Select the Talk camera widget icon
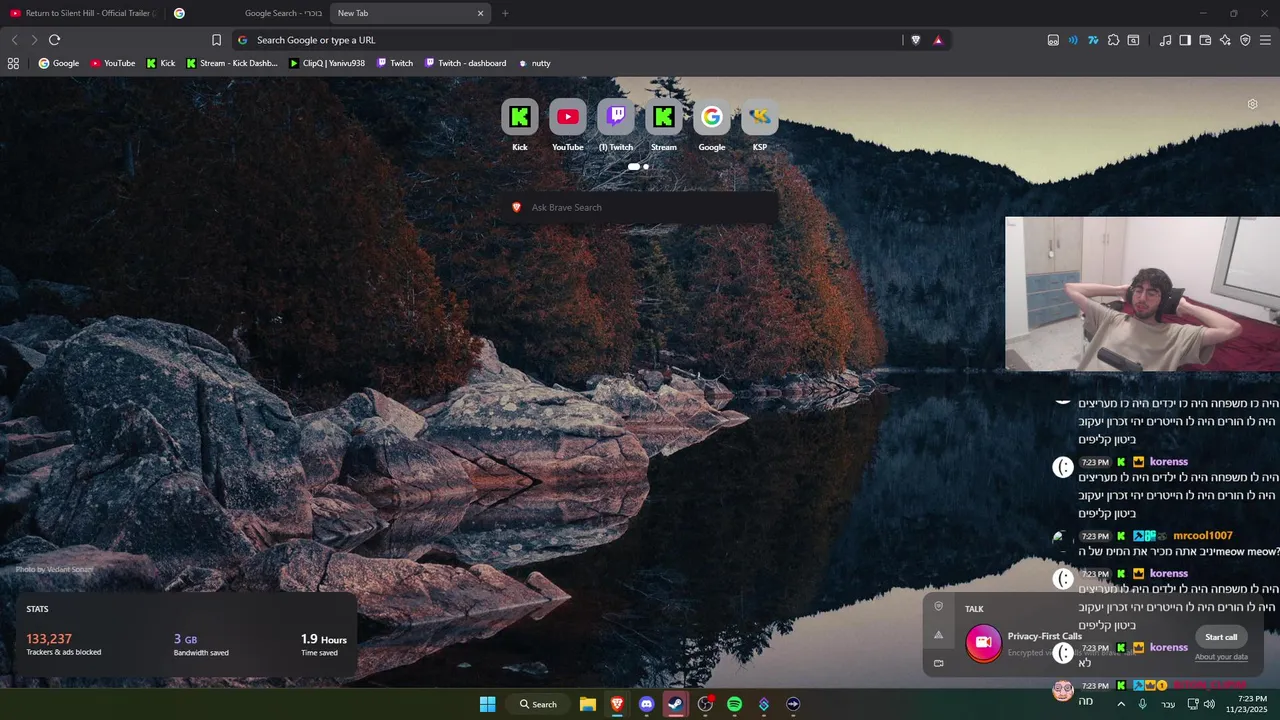The image size is (1280, 720). [938, 663]
